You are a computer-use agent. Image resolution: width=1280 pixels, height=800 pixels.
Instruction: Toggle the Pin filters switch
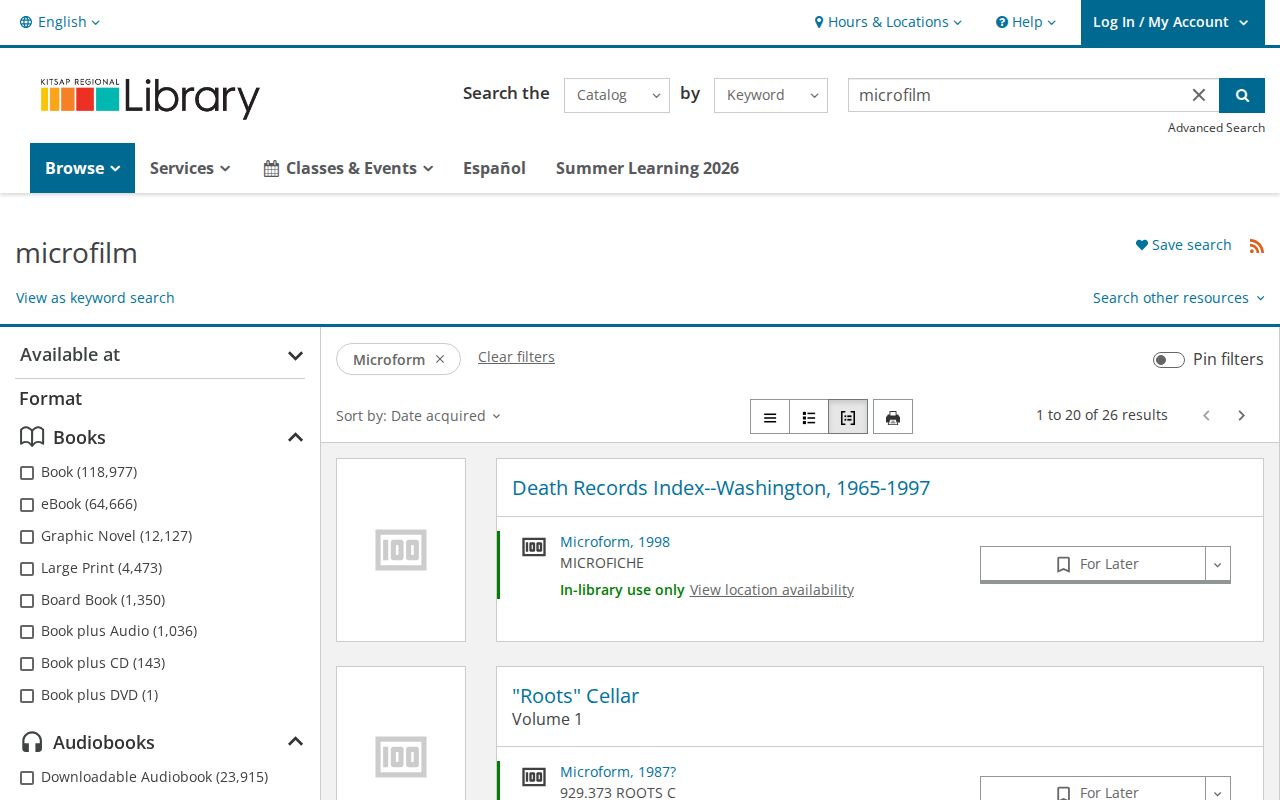click(1169, 360)
